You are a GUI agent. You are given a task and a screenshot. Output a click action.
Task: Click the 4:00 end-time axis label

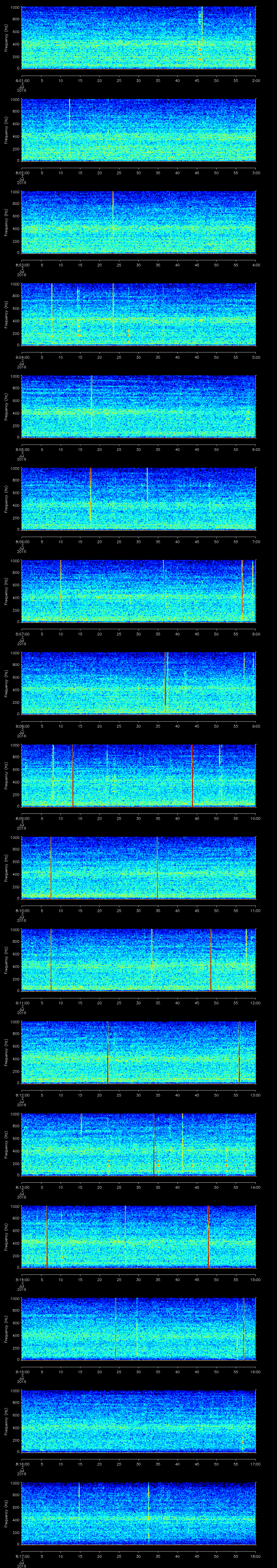[x=256, y=265]
